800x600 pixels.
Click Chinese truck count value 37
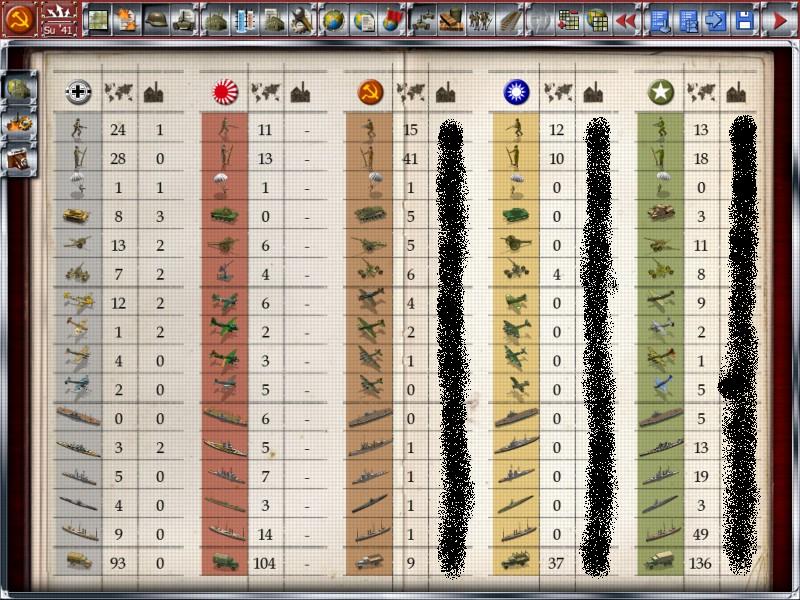[556, 563]
